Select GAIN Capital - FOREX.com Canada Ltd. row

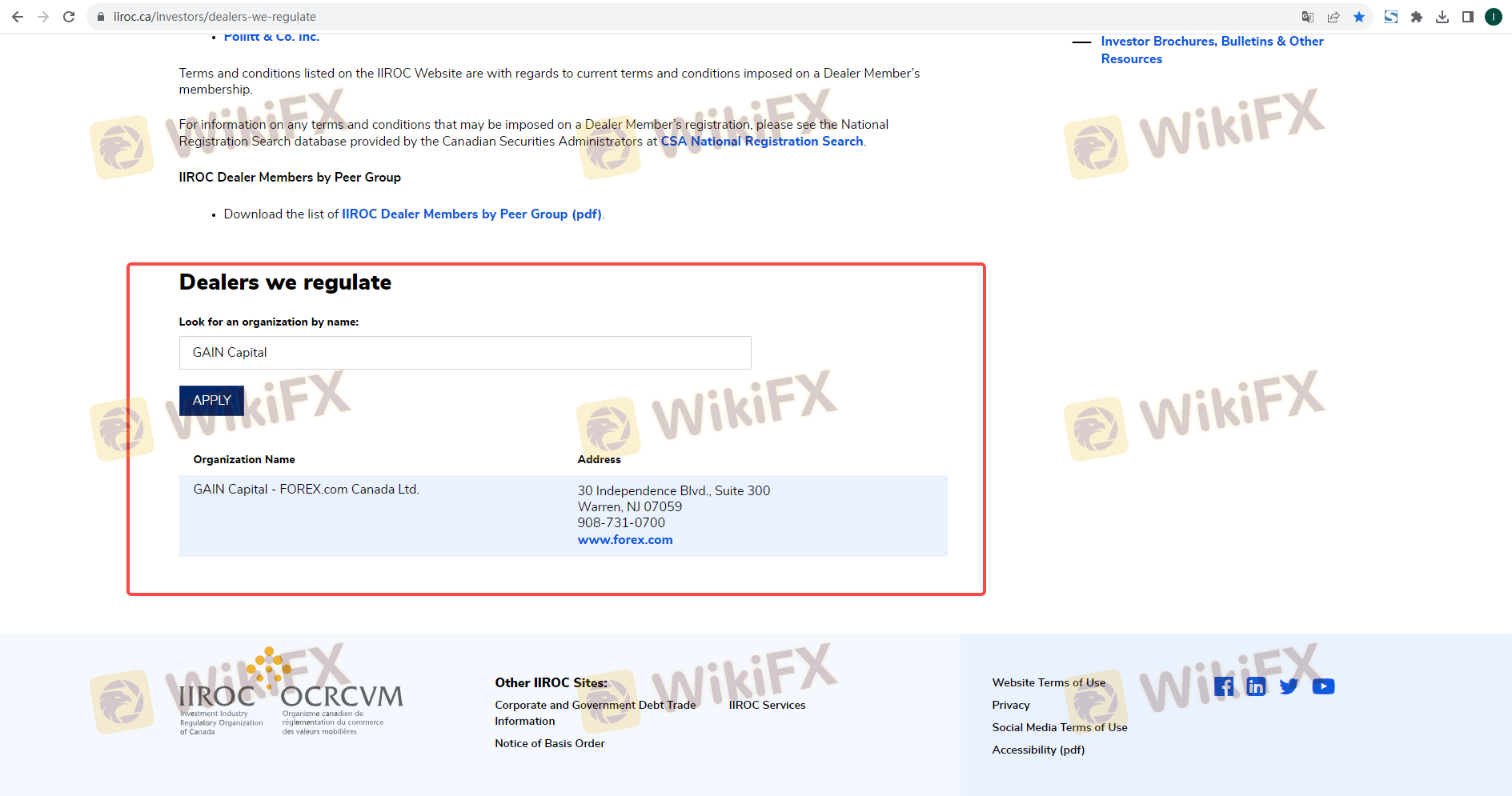(563, 516)
